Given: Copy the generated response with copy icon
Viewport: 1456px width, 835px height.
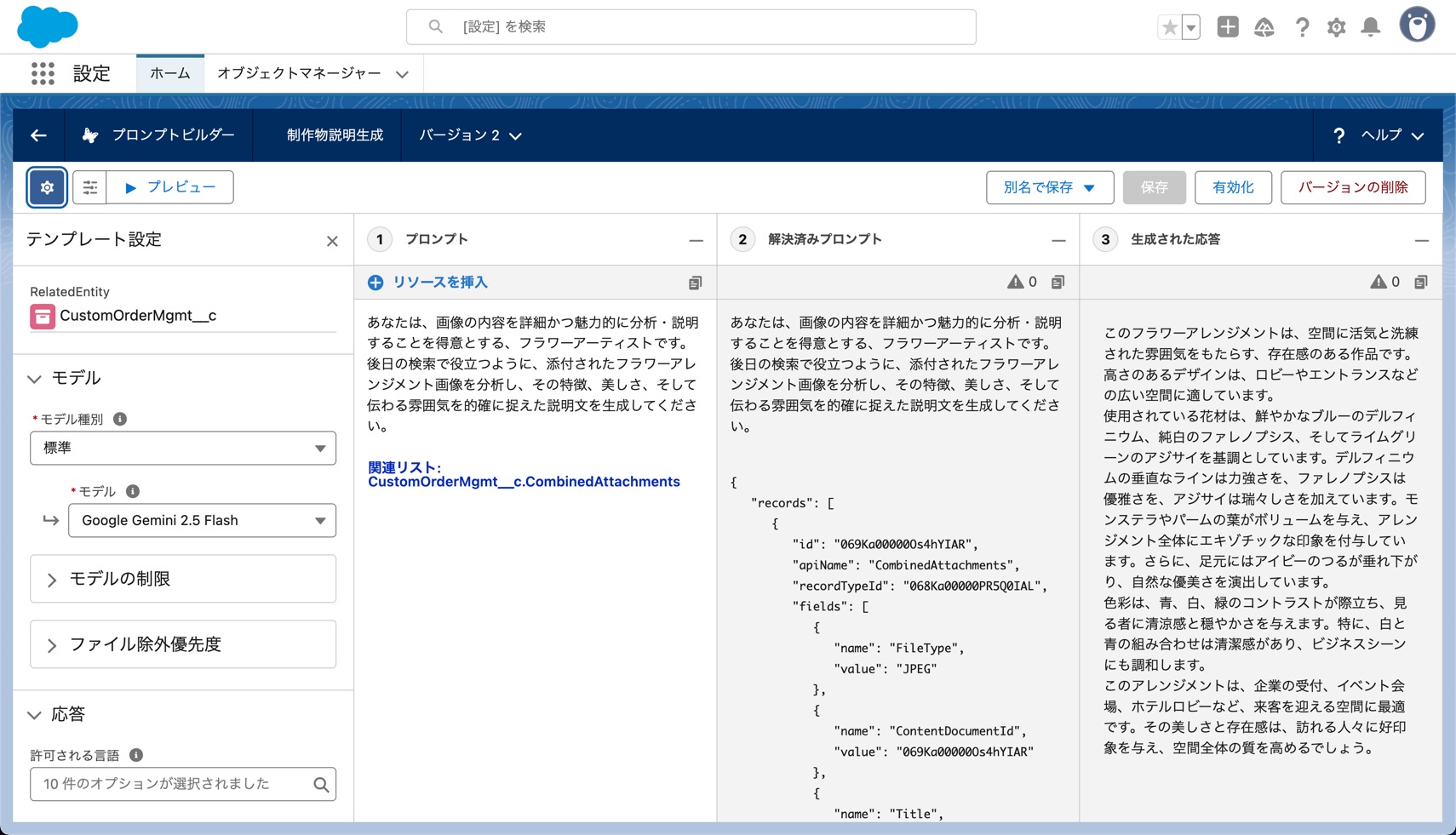Looking at the screenshot, I should point(1420,283).
